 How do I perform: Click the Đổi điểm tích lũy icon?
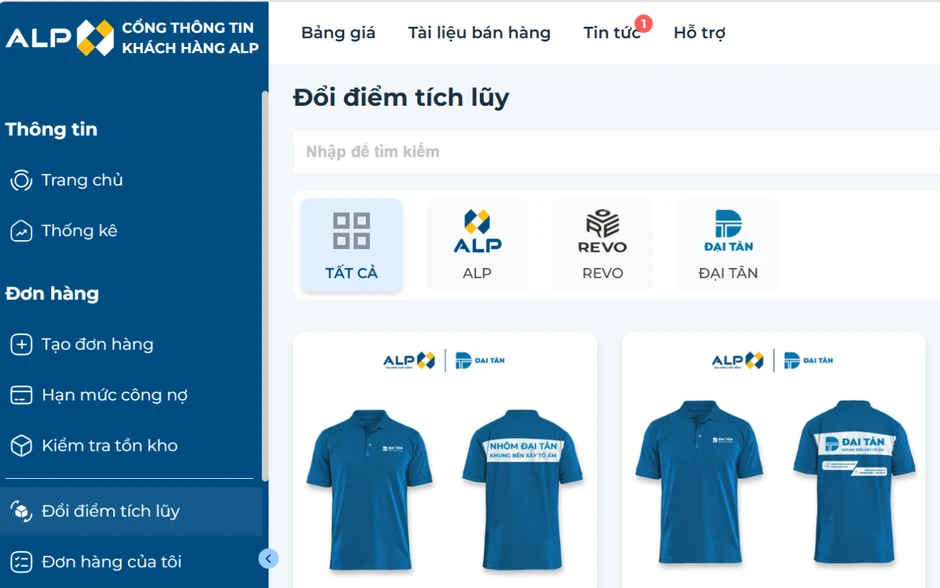tap(21, 511)
